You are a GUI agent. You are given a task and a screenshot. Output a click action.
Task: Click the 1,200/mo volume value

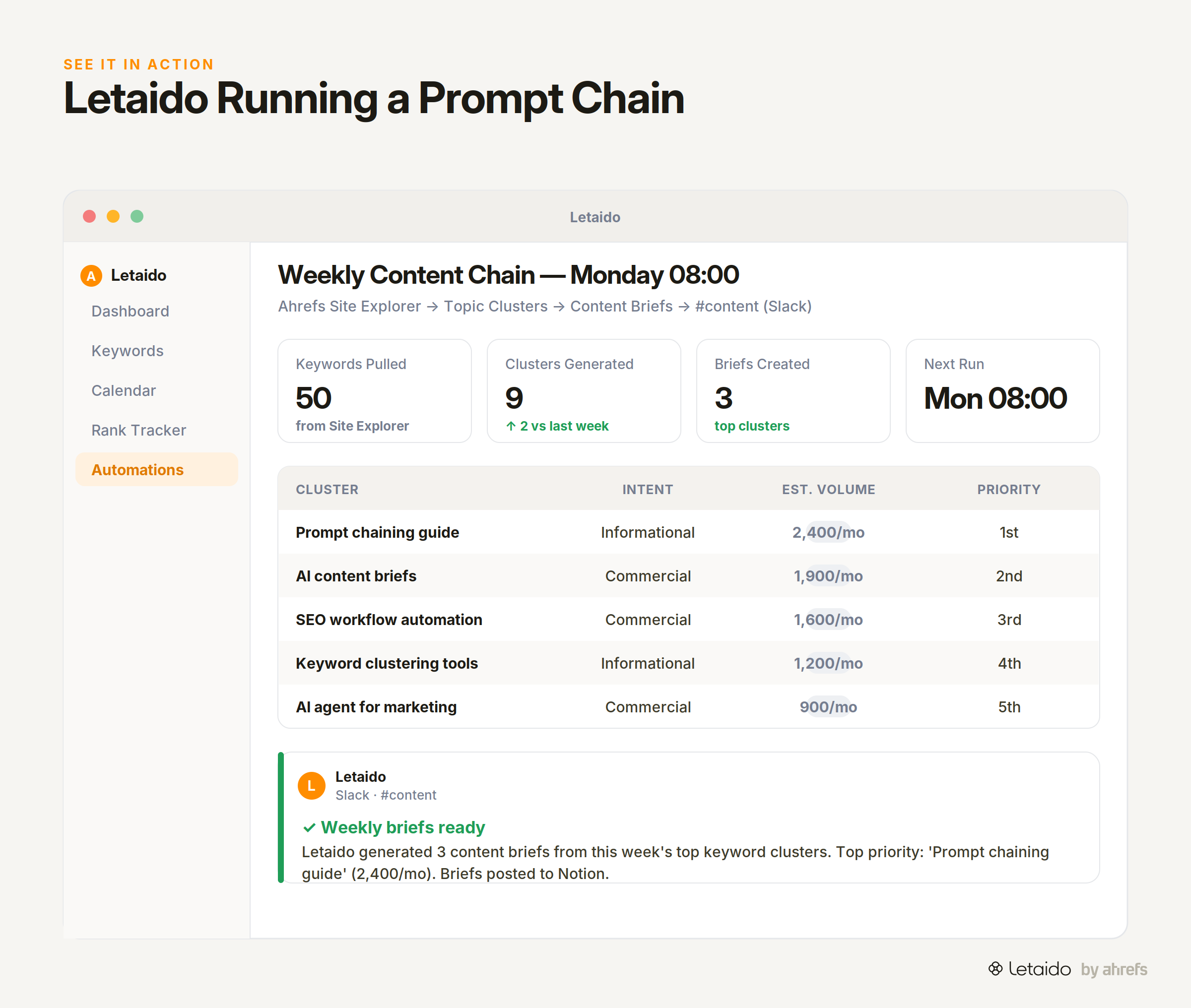pyautogui.click(x=828, y=663)
